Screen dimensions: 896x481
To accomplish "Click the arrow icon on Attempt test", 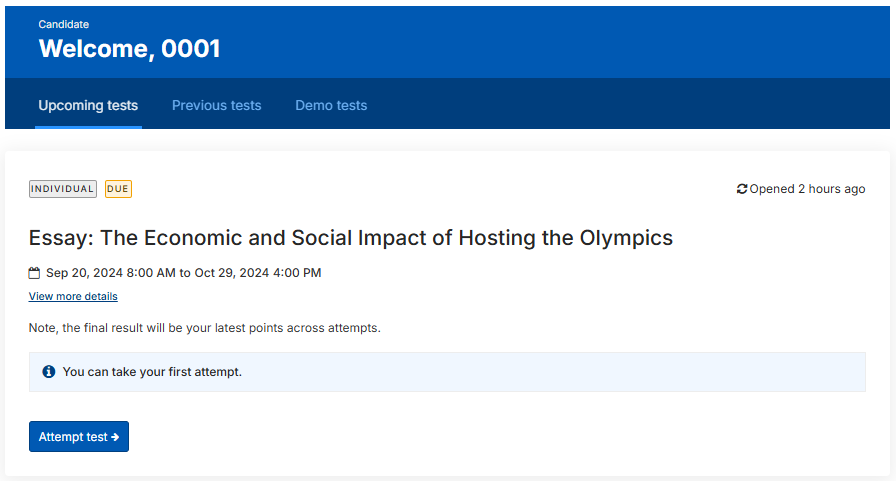I will pos(115,437).
